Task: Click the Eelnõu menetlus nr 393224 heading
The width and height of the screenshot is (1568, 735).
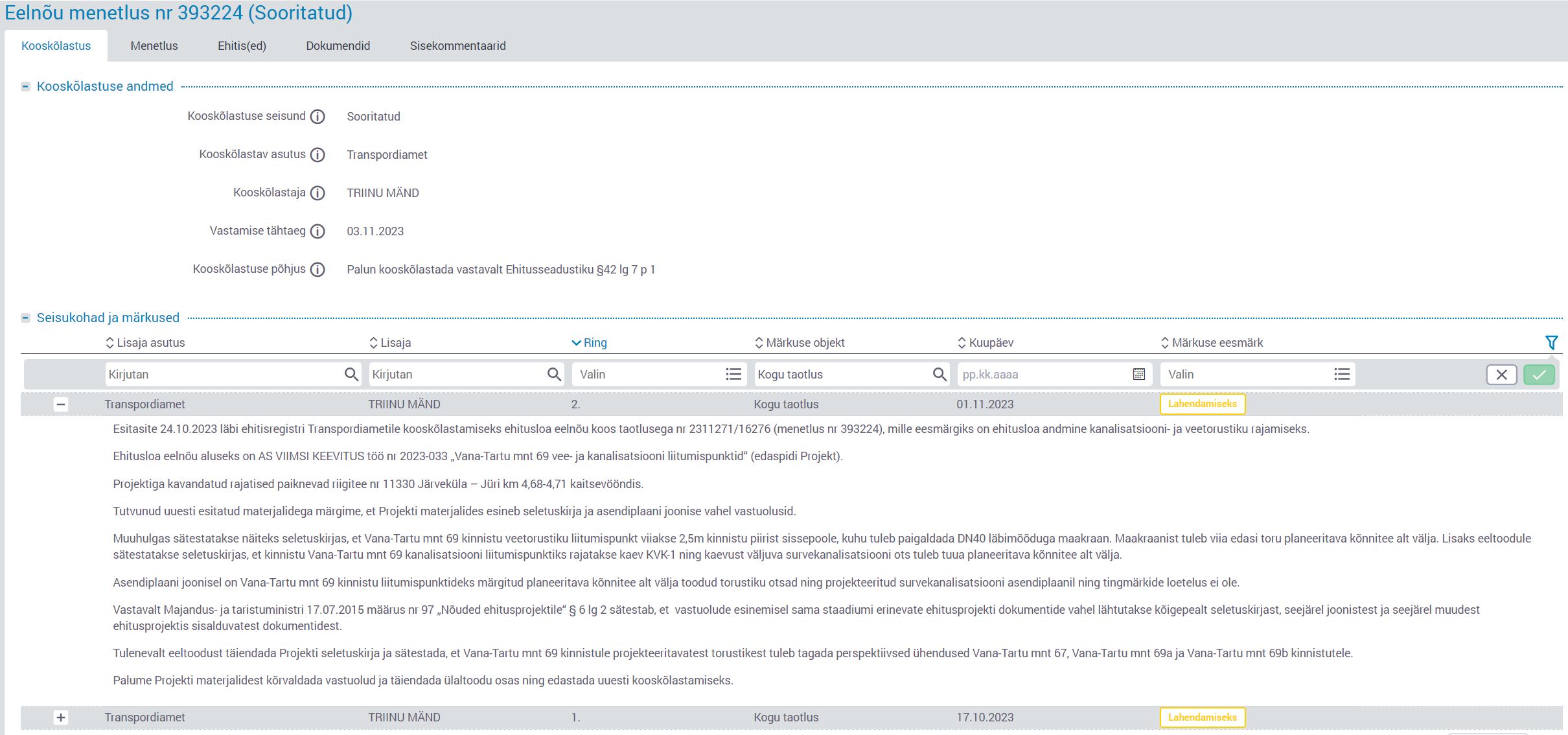Action: pos(178,13)
